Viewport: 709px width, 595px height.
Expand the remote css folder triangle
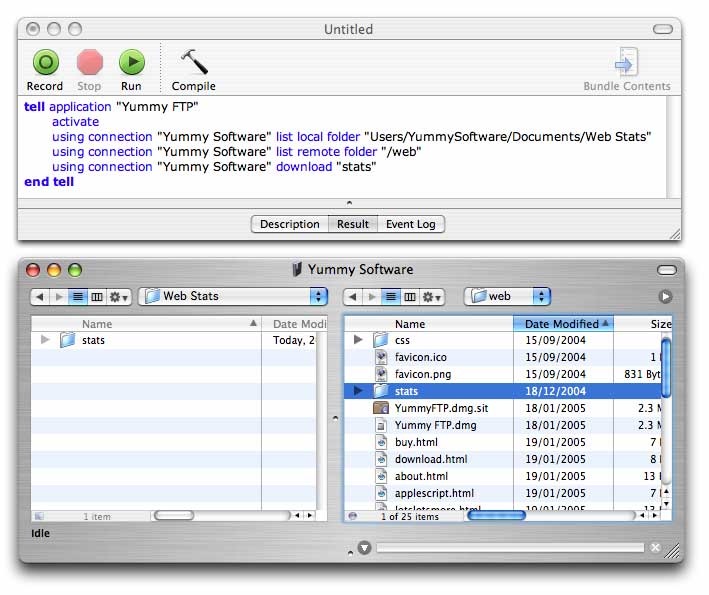(x=358, y=340)
